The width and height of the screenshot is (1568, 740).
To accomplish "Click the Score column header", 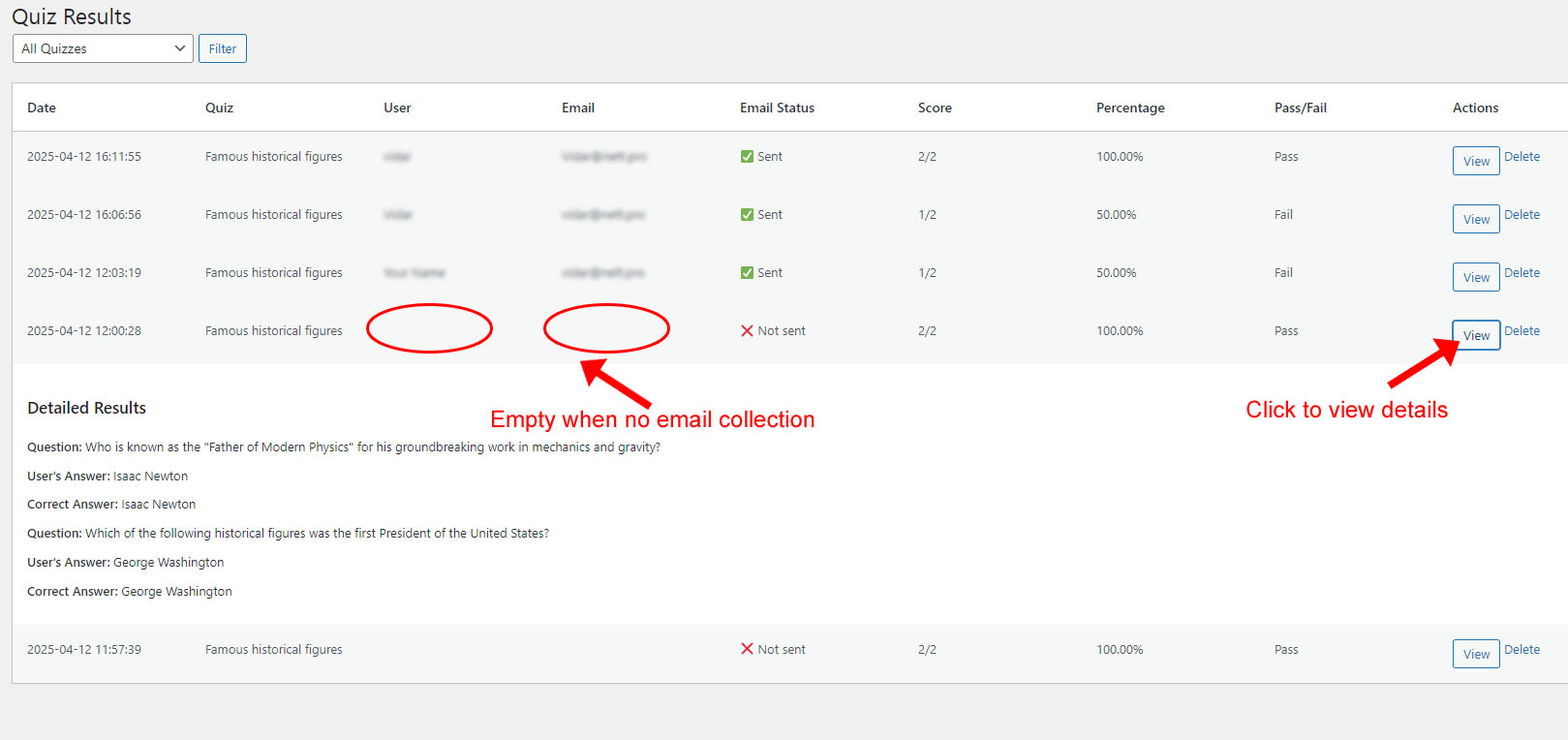I will (935, 108).
